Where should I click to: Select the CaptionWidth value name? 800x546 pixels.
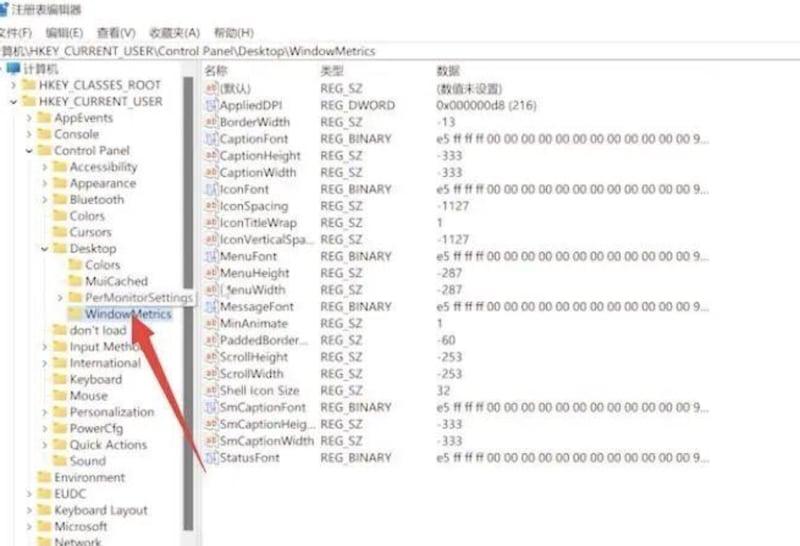coord(258,172)
